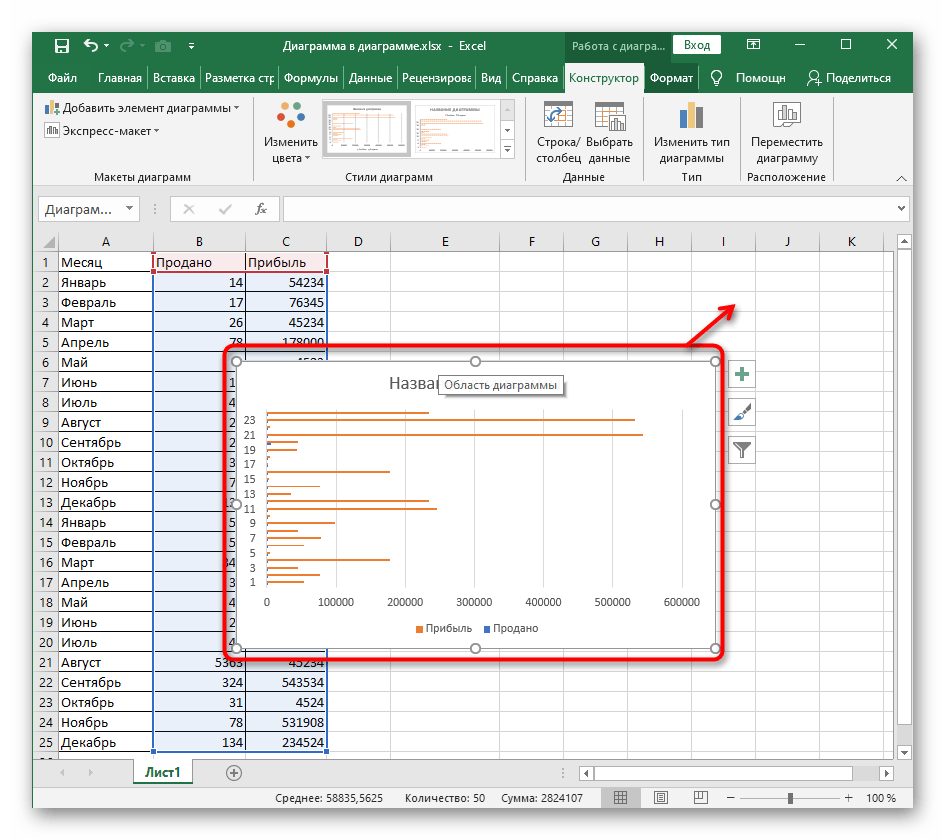
Task: Open the Лист1 sheet tab
Action: [x=163, y=772]
